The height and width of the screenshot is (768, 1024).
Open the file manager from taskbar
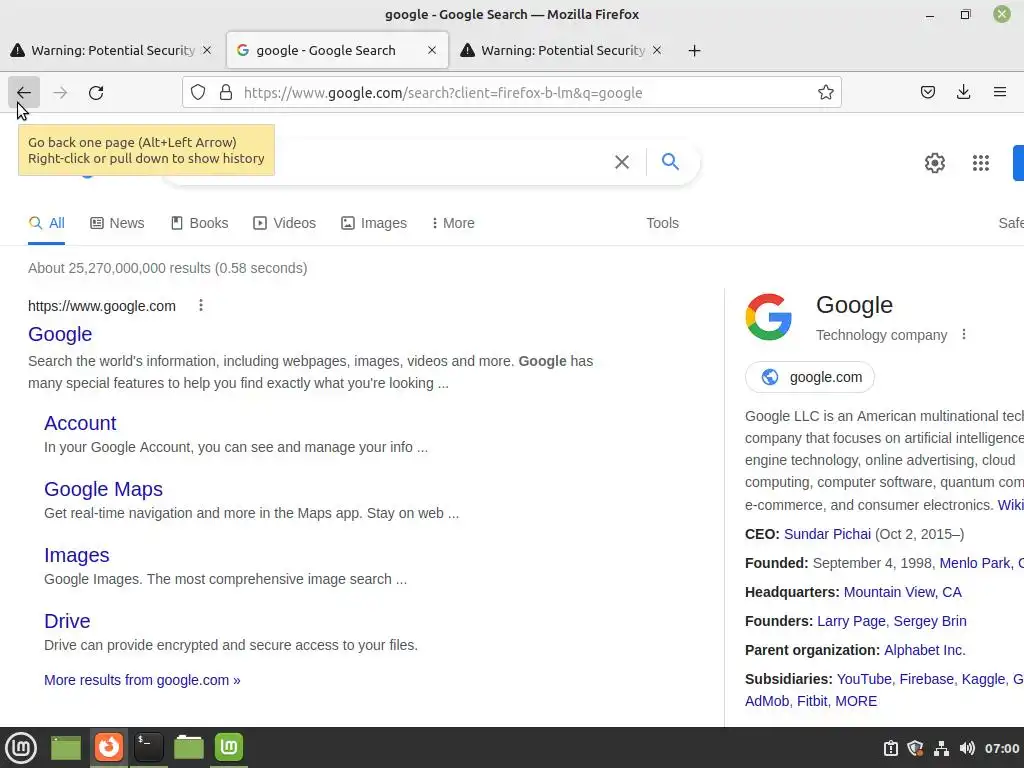coord(189,747)
